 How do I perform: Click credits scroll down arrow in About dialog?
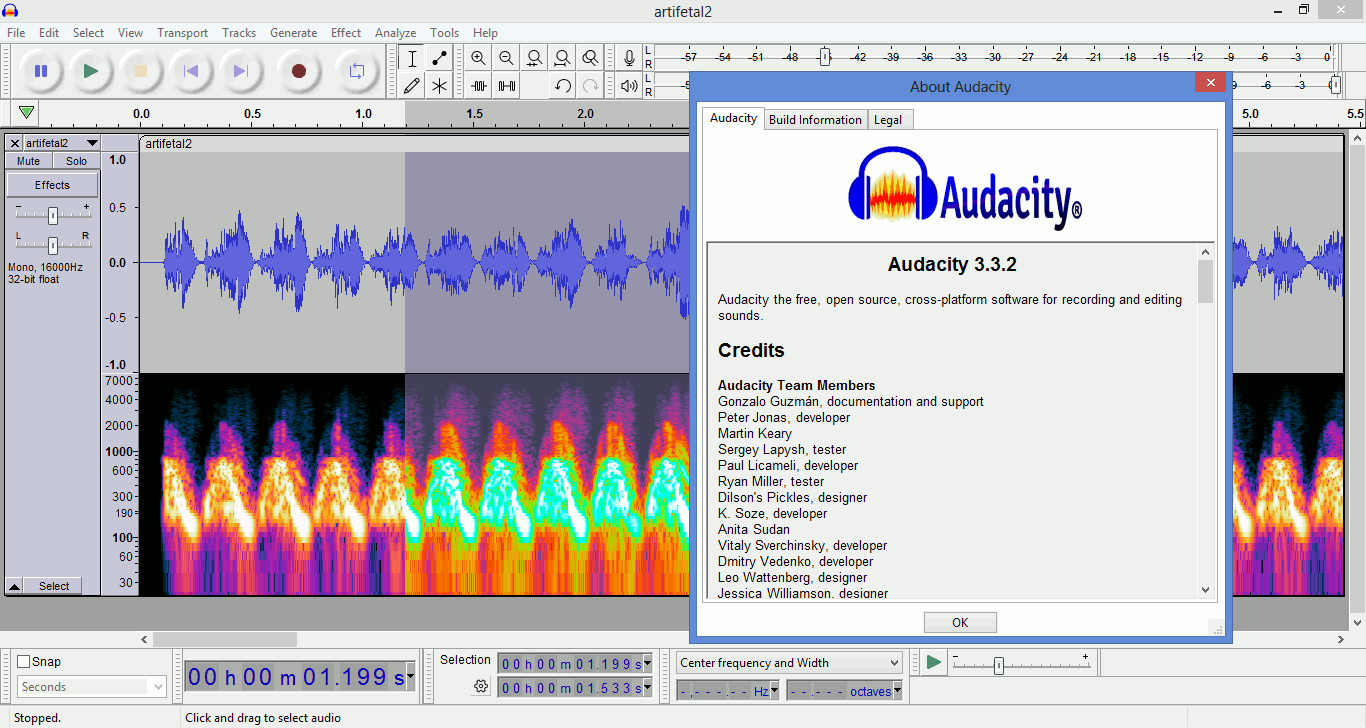(x=1205, y=590)
